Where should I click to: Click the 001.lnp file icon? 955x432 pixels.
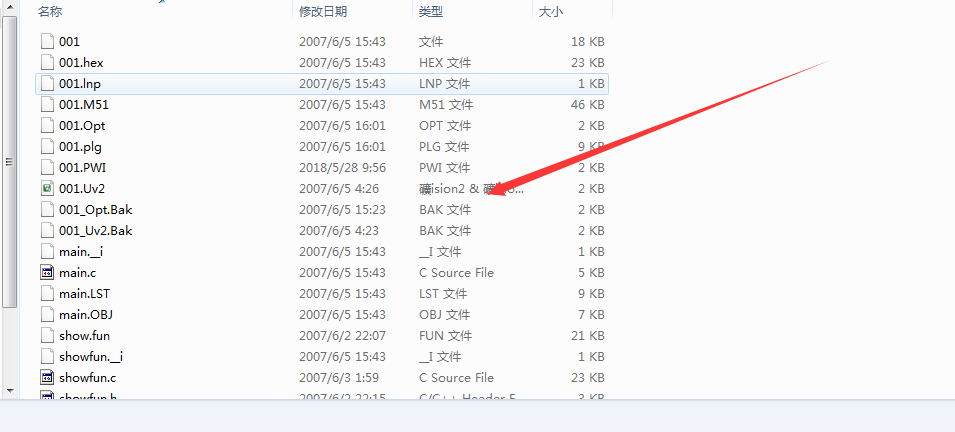coord(48,83)
